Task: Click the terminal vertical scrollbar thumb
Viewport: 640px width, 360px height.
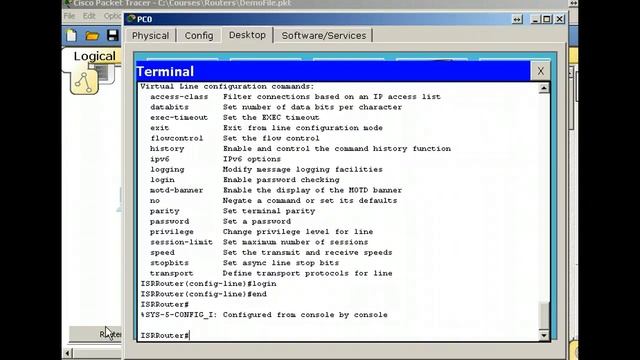Action: click(544, 315)
